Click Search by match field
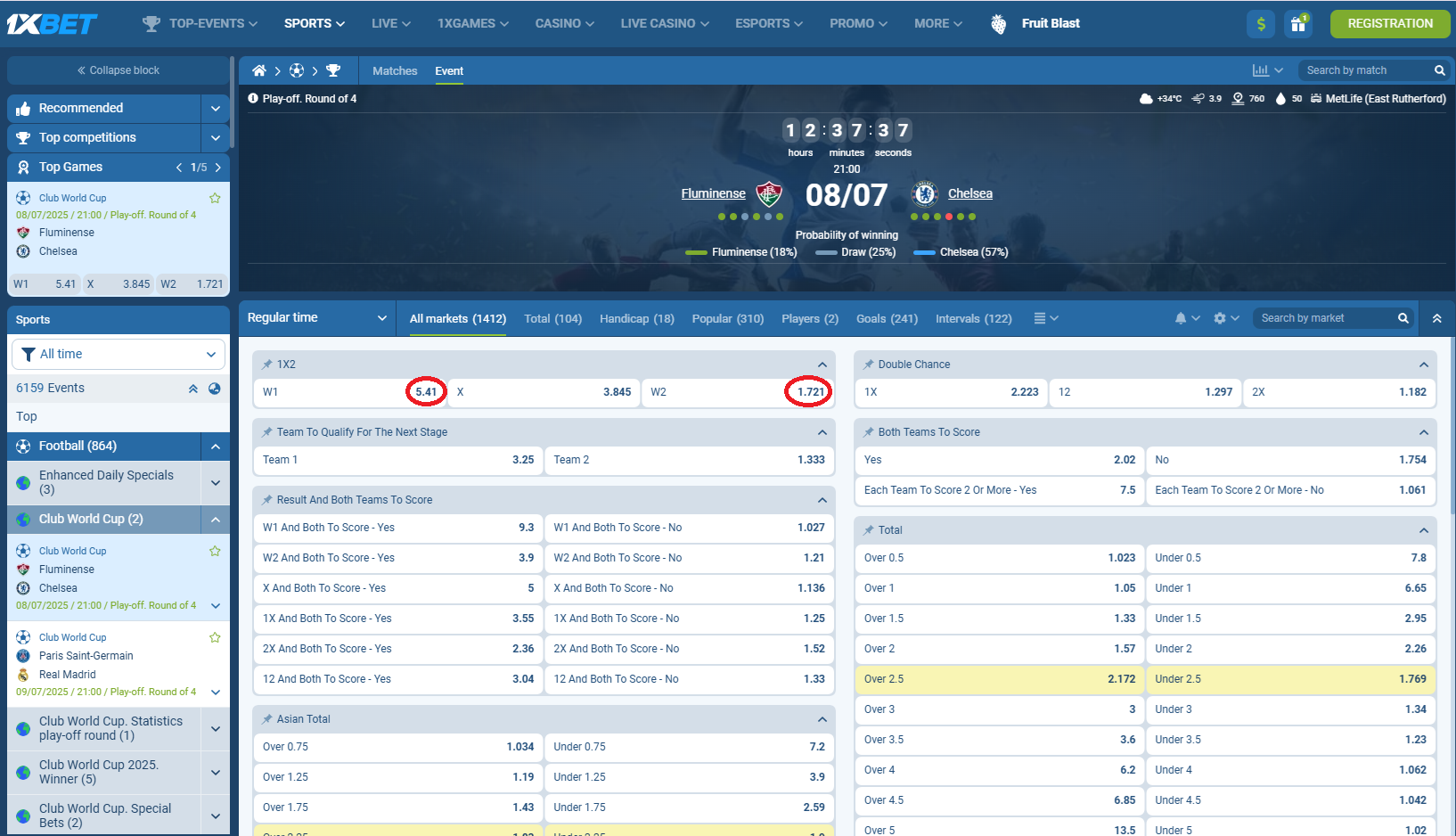 [1364, 70]
